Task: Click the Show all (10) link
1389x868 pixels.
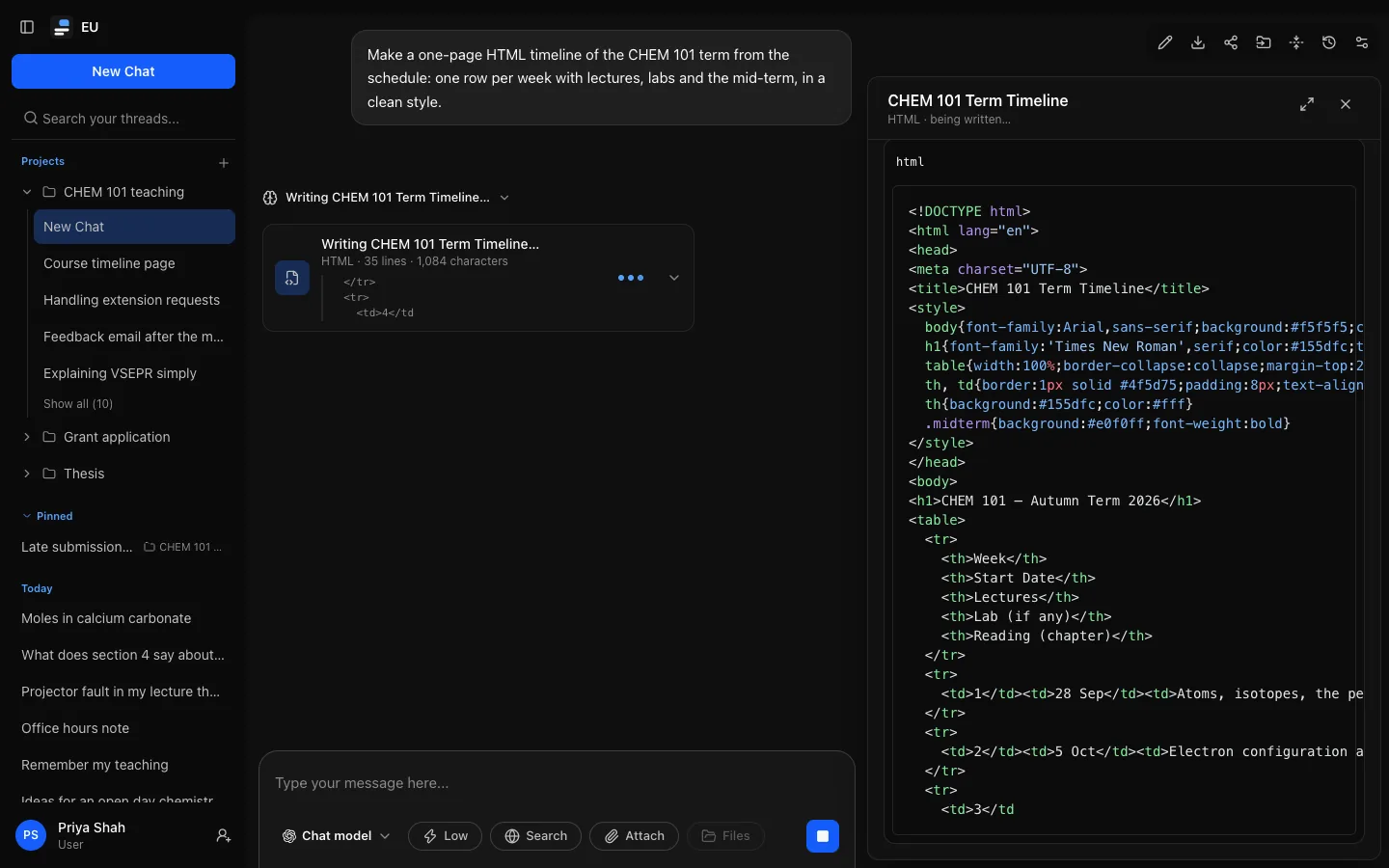Action: tap(78, 404)
